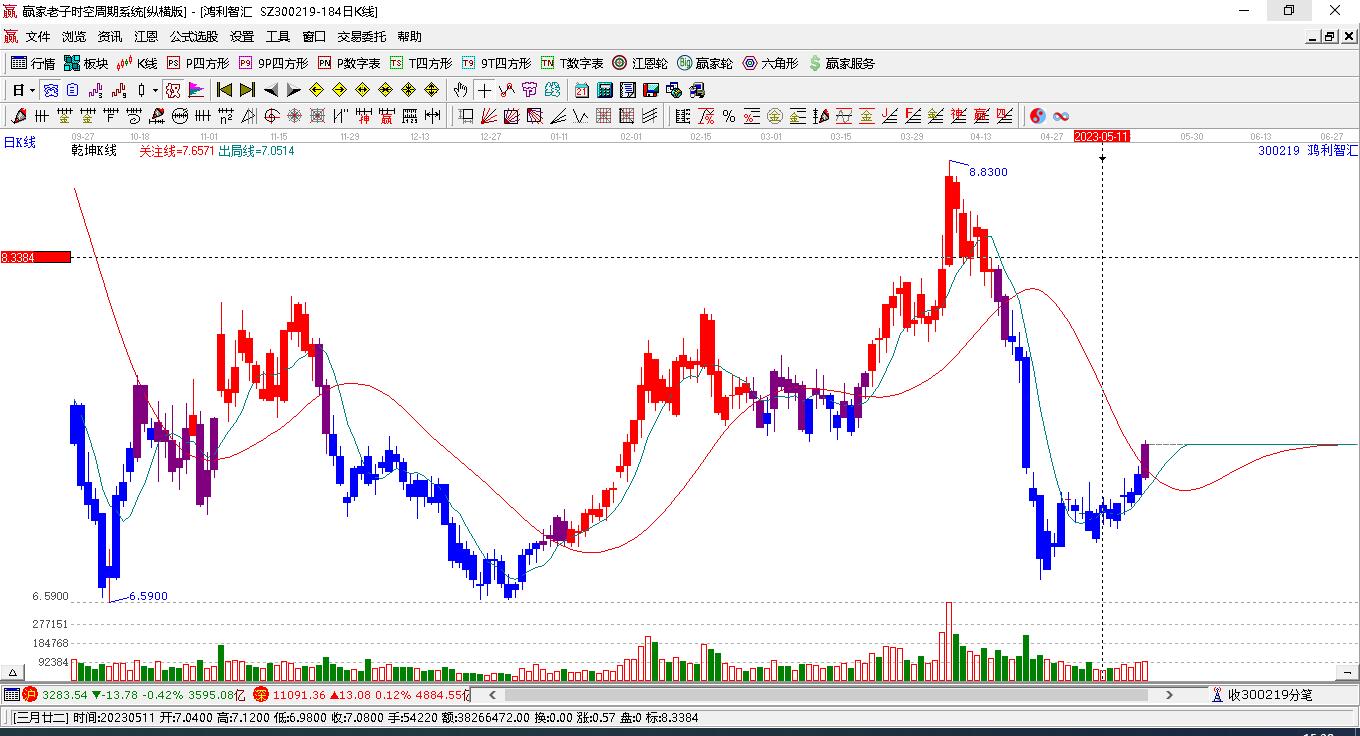
Task: Open the calculator icon
Action: (604, 90)
